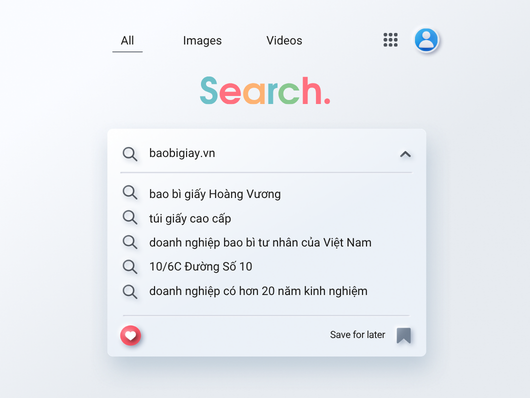This screenshot has width=530, height=398.
Task: Choose suggestion túi giấy cao cấp
Action: 190,218
